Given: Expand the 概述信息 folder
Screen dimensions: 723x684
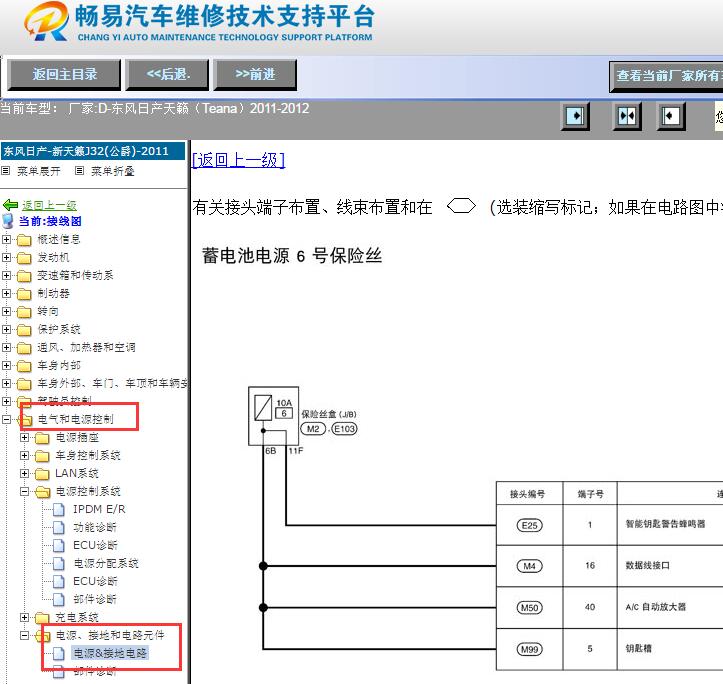Looking at the screenshot, I should pos(6,239).
